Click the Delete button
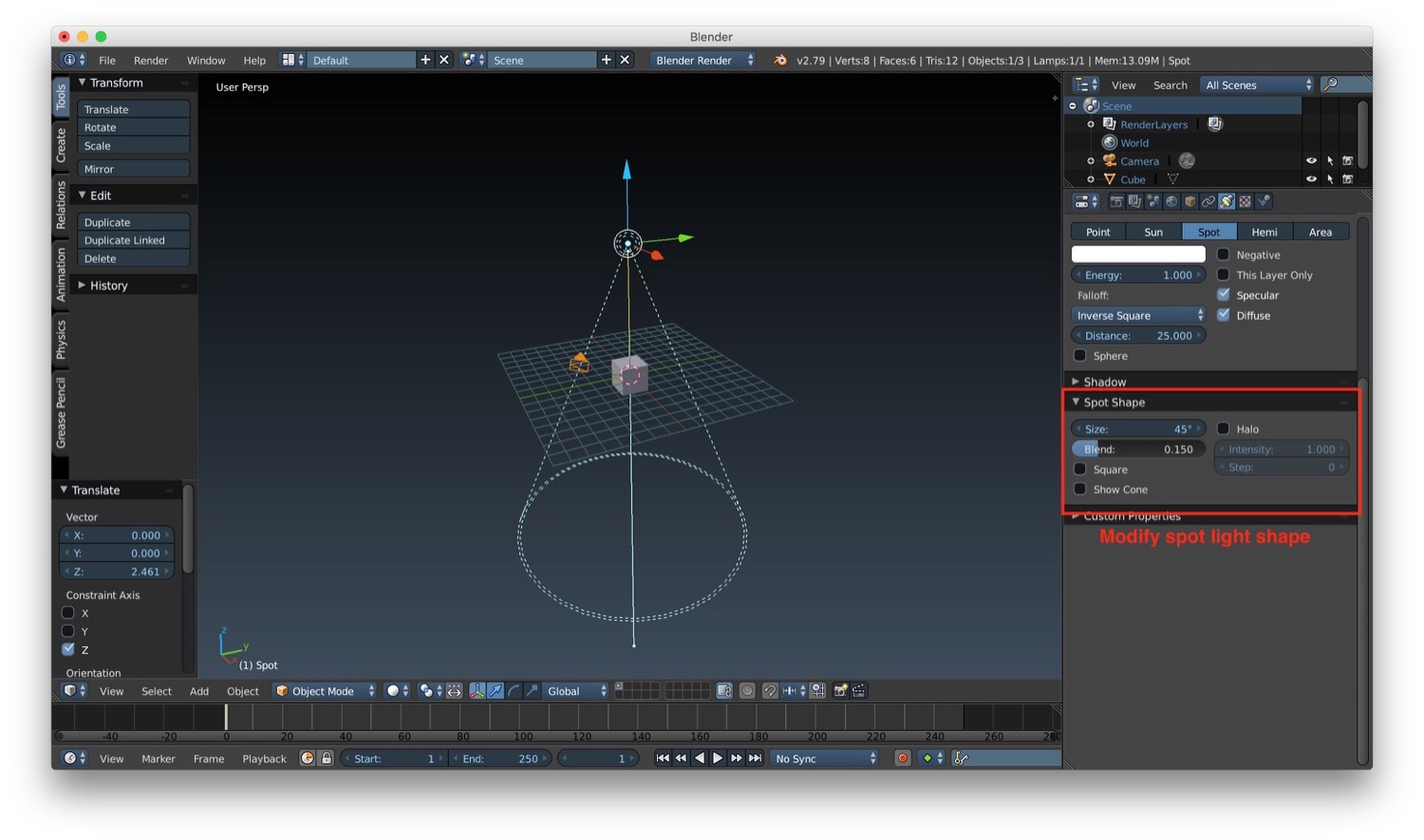 [133, 258]
